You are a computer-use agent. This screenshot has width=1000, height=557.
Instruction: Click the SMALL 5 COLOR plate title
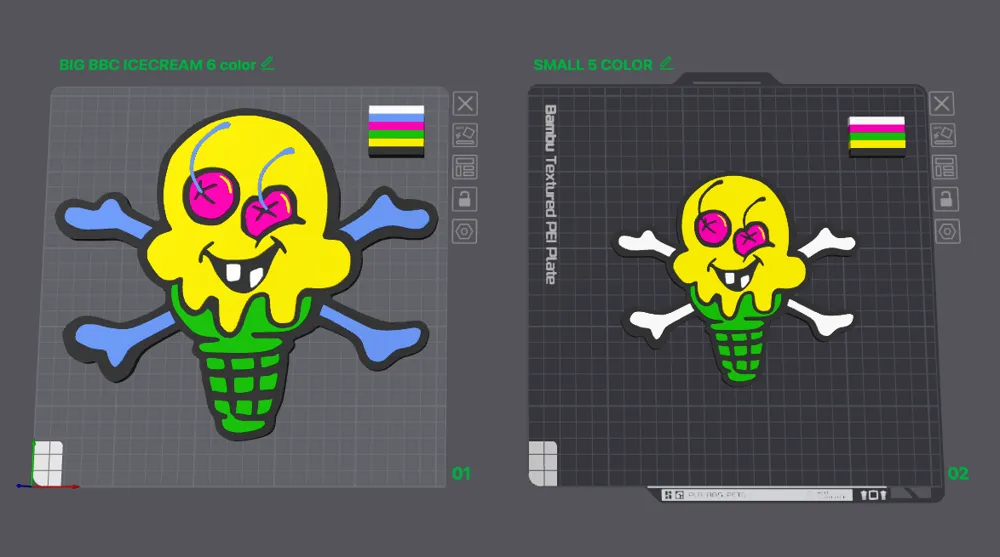pos(593,65)
